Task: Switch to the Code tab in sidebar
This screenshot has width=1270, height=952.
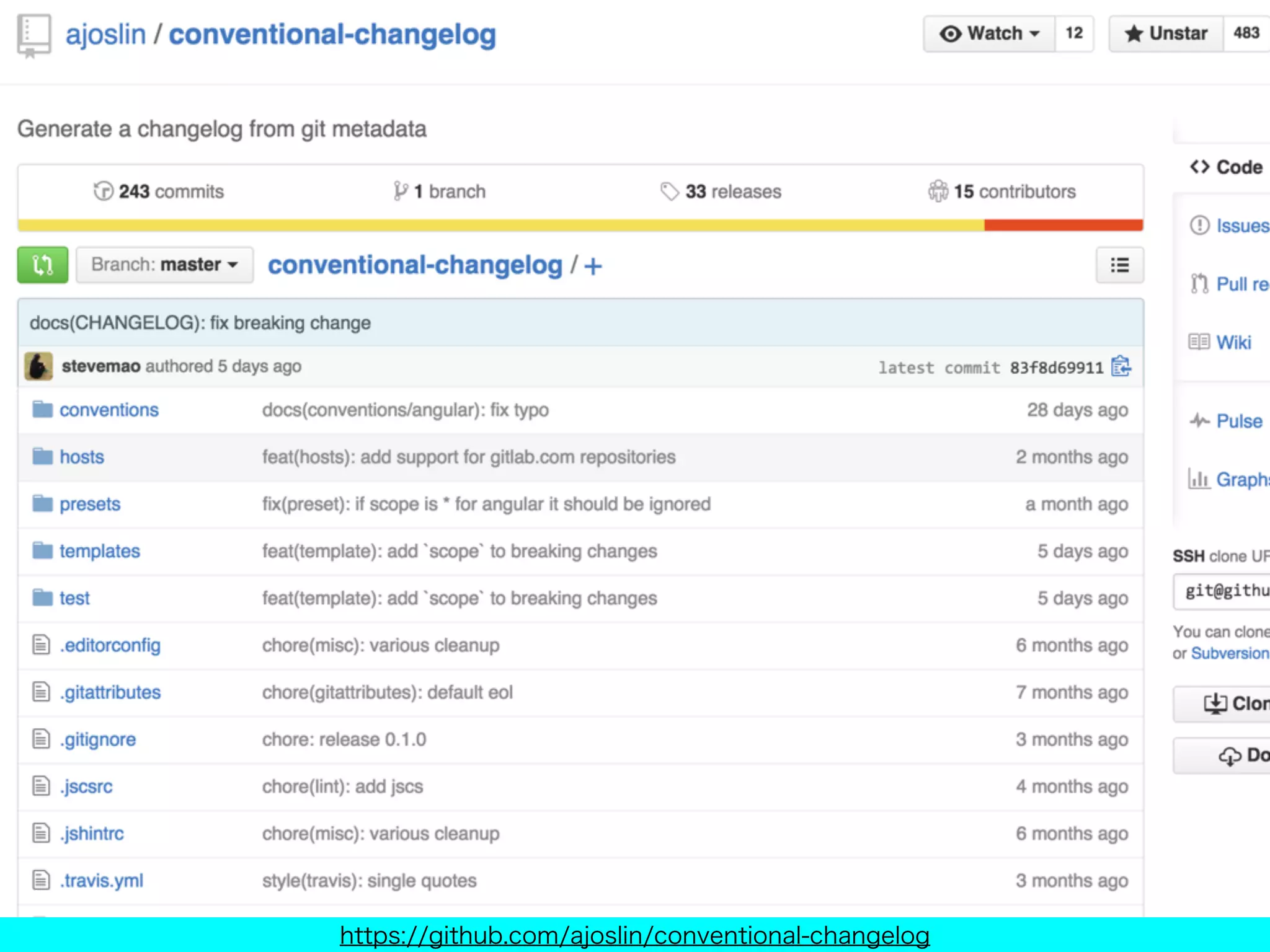Action: [1227, 167]
